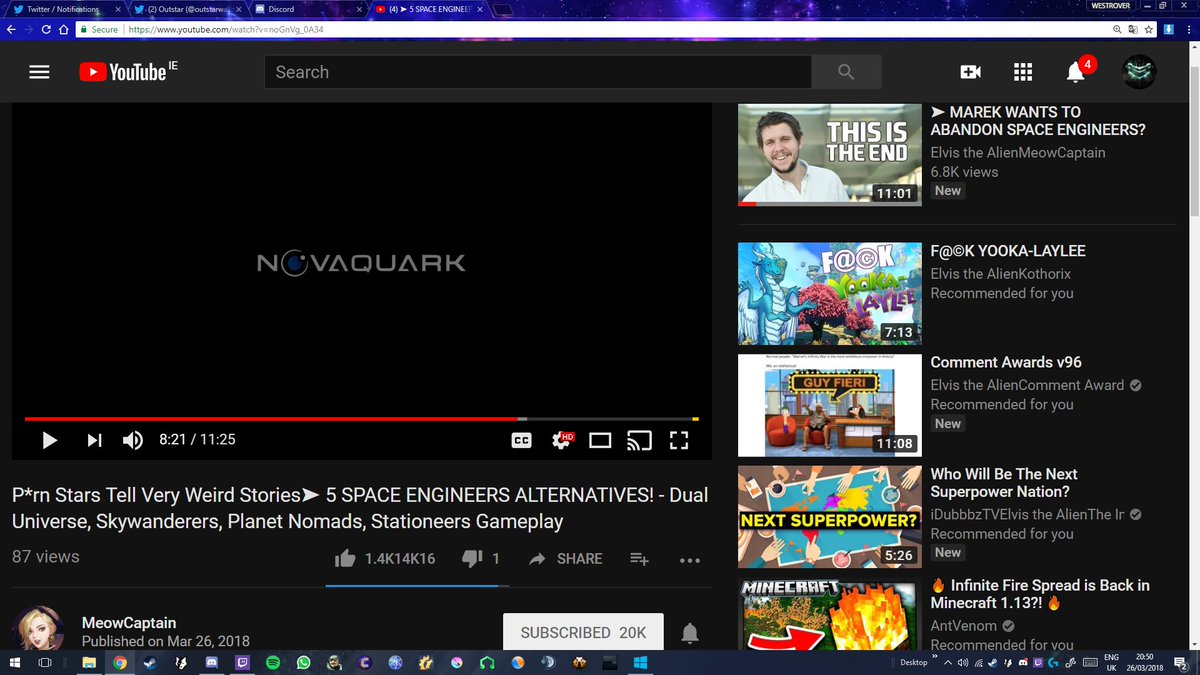Seek on the red video progress bar
The height and width of the screenshot is (675, 1200).
[x=361, y=419]
